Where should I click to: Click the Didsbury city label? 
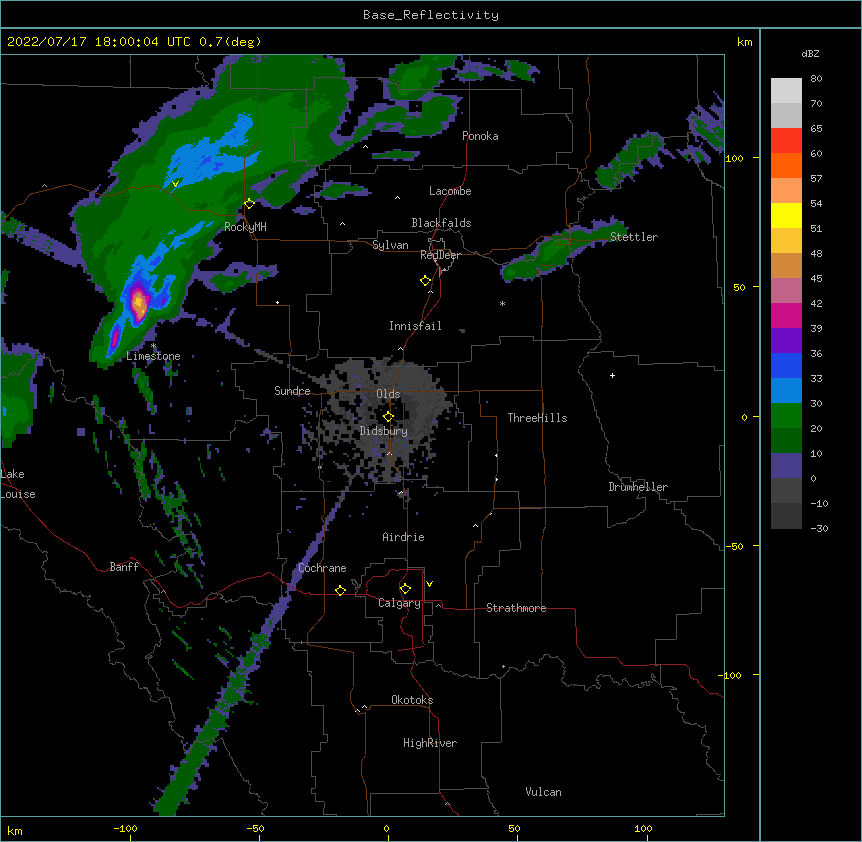click(384, 431)
